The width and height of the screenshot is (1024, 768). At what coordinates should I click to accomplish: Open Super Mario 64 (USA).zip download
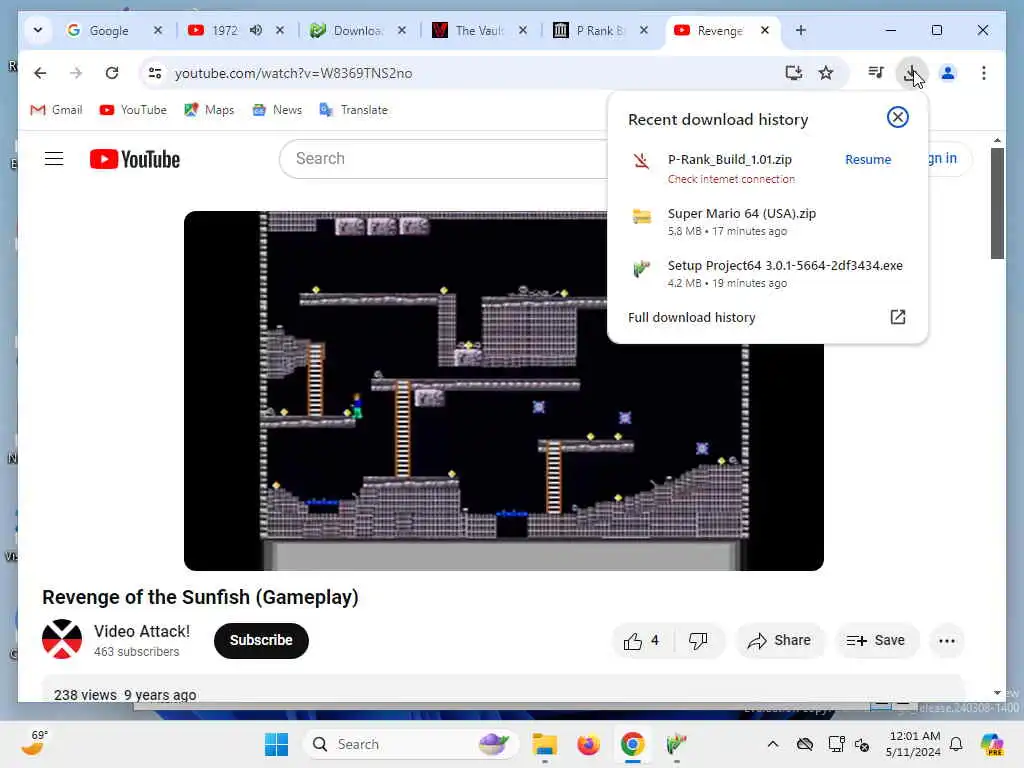[x=767, y=221]
